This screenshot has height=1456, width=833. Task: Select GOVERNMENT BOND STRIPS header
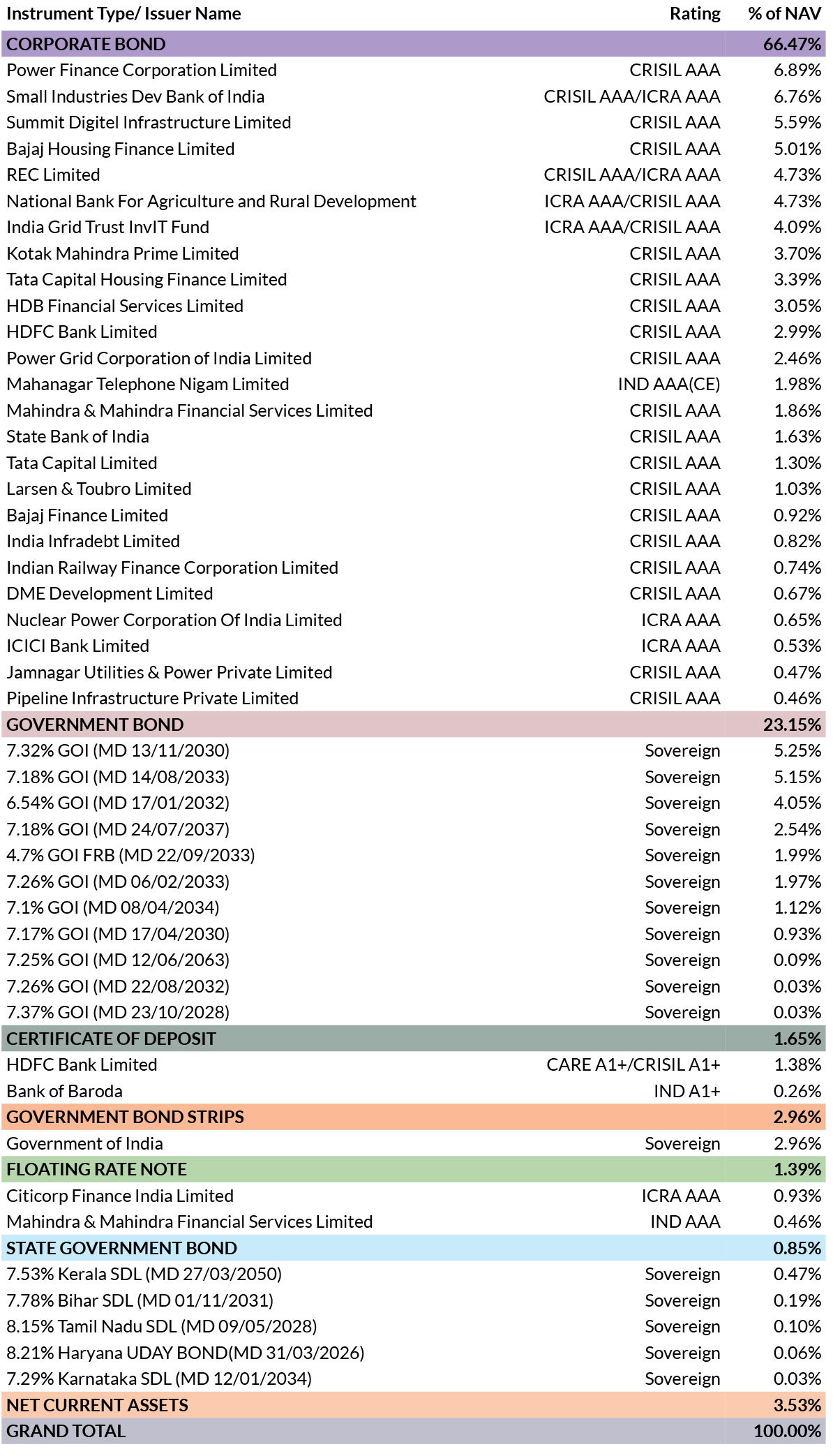[413, 1117]
